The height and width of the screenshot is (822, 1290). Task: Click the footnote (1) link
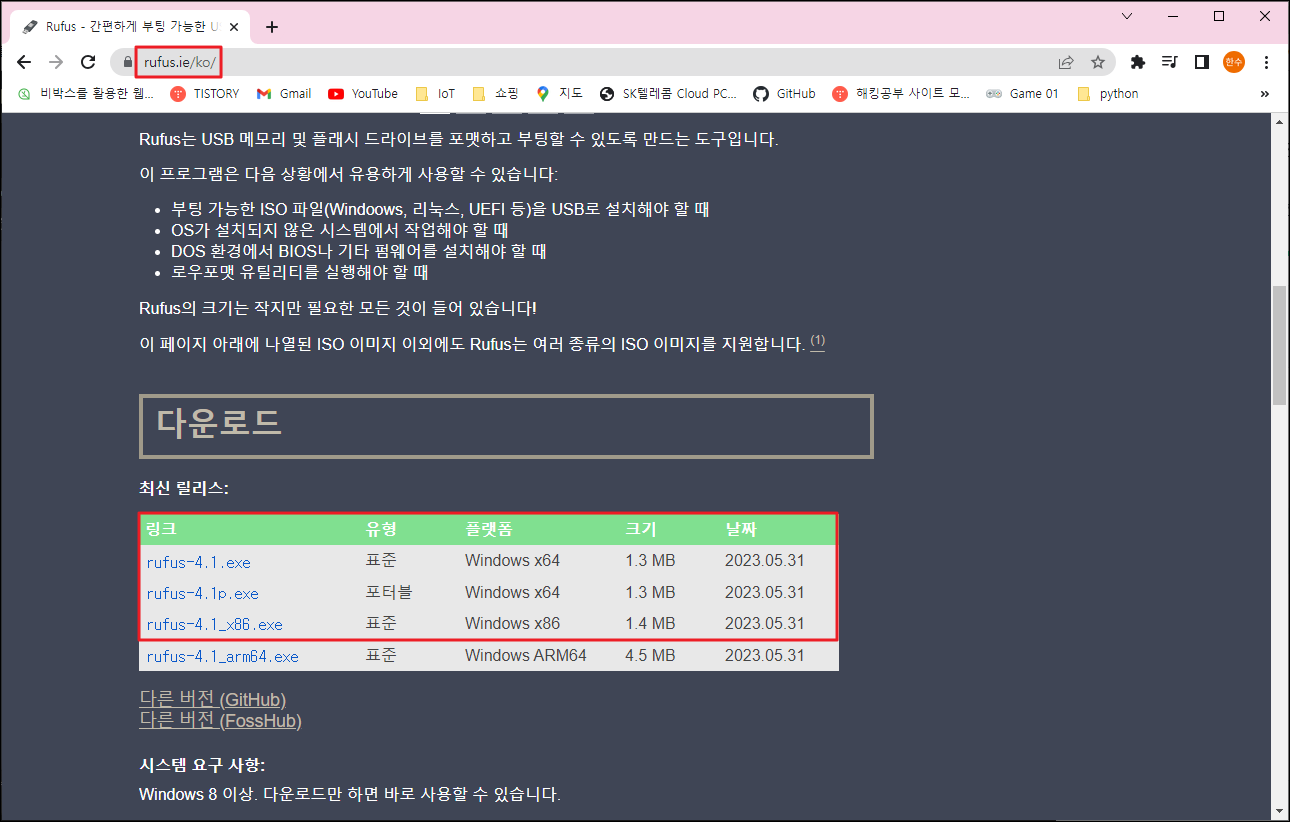point(818,342)
